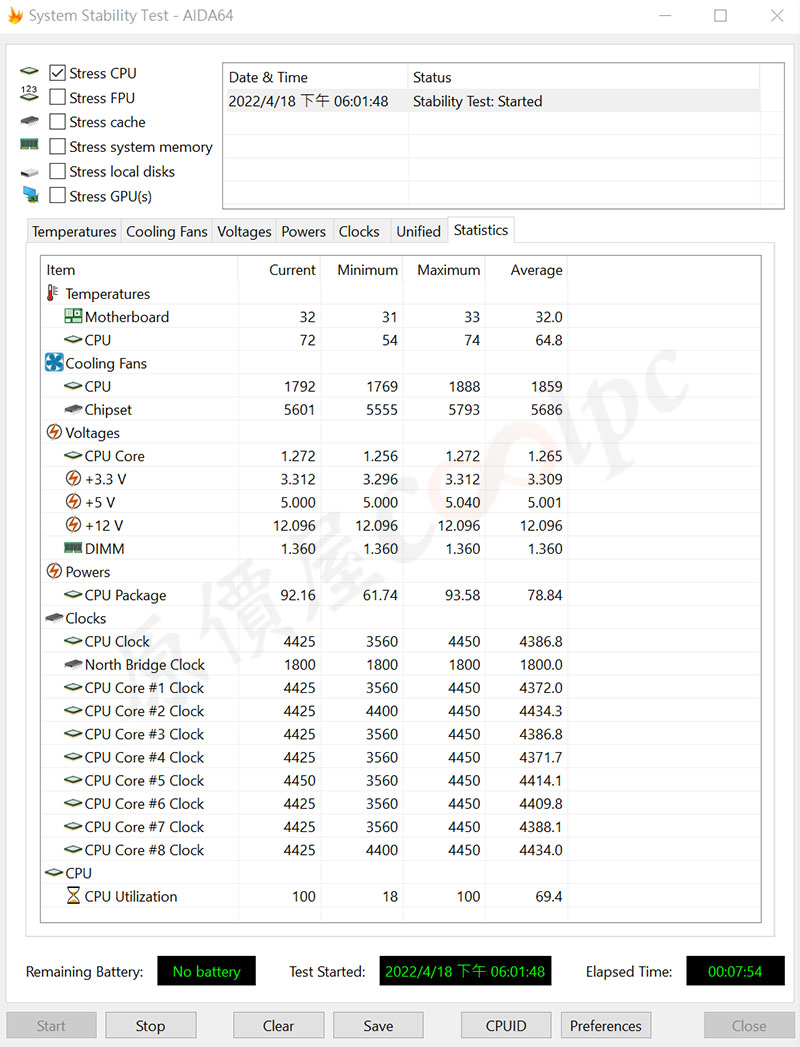Click the Stress local disks drive icon
This screenshot has height=1047, width=800.
coord(29,172)
